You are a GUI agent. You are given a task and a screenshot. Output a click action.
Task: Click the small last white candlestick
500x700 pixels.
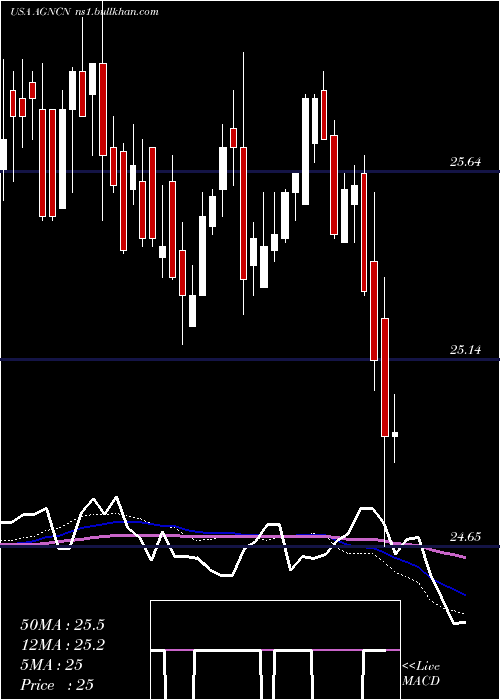(395, 434)
